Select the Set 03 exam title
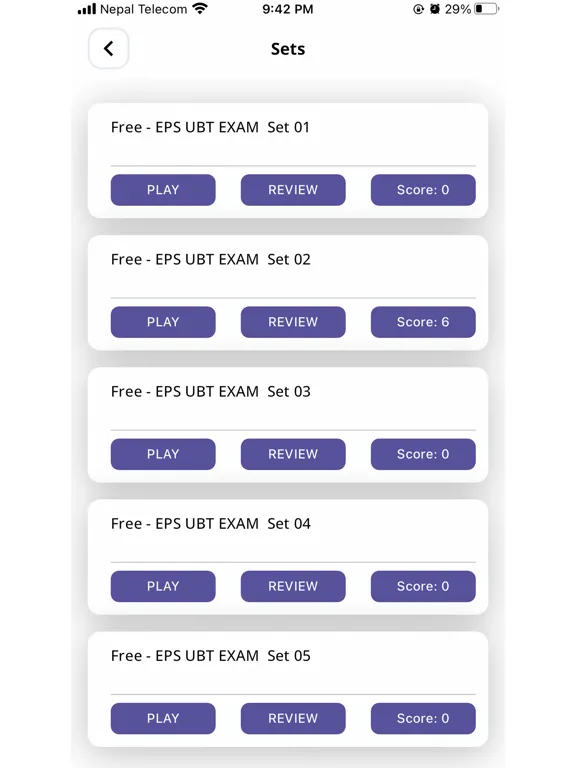576x768 pixels. point(211,391)
